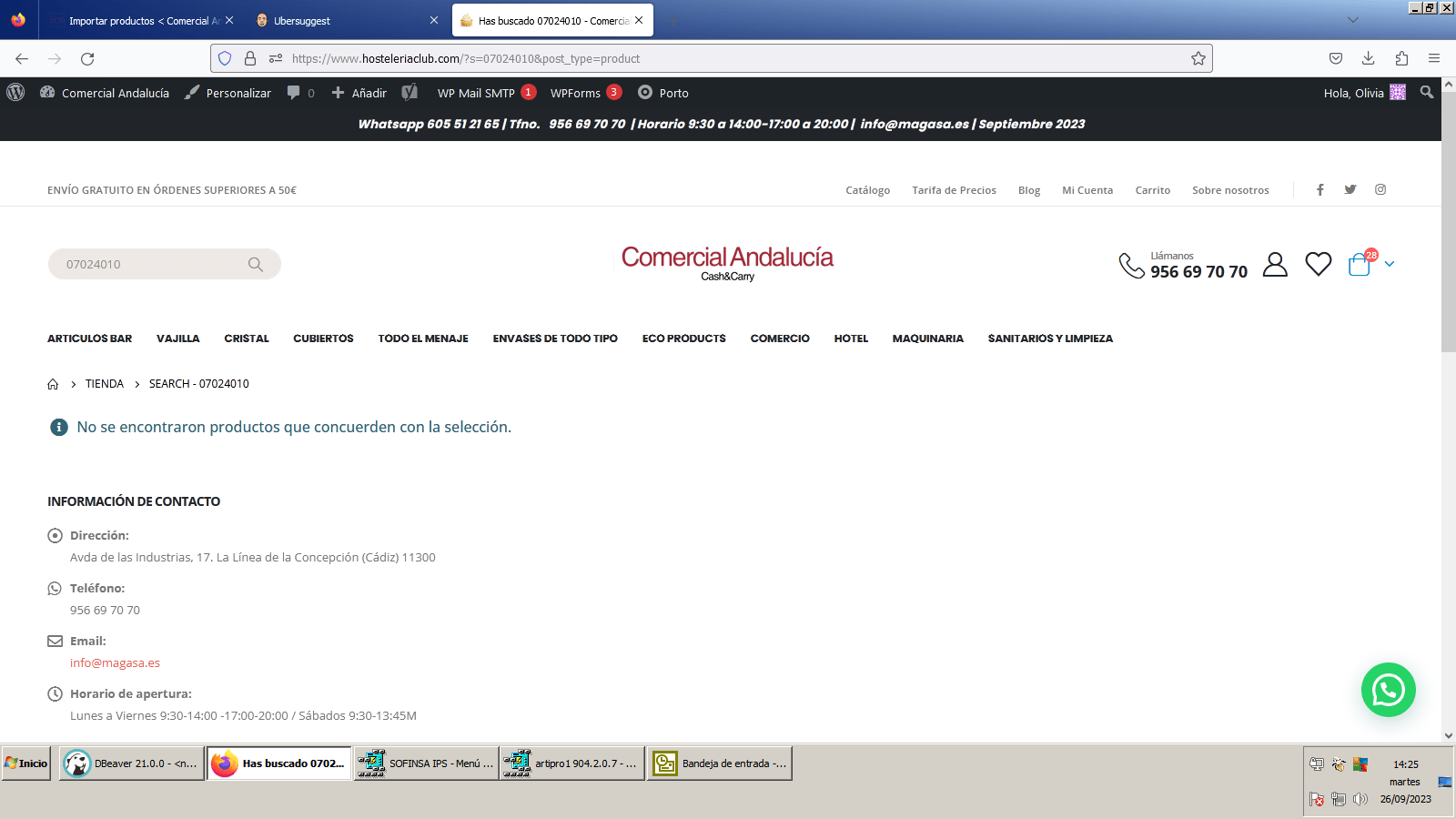Close the Has buscado 07024010 tab
1456x819 pixels.
point(639,20)
